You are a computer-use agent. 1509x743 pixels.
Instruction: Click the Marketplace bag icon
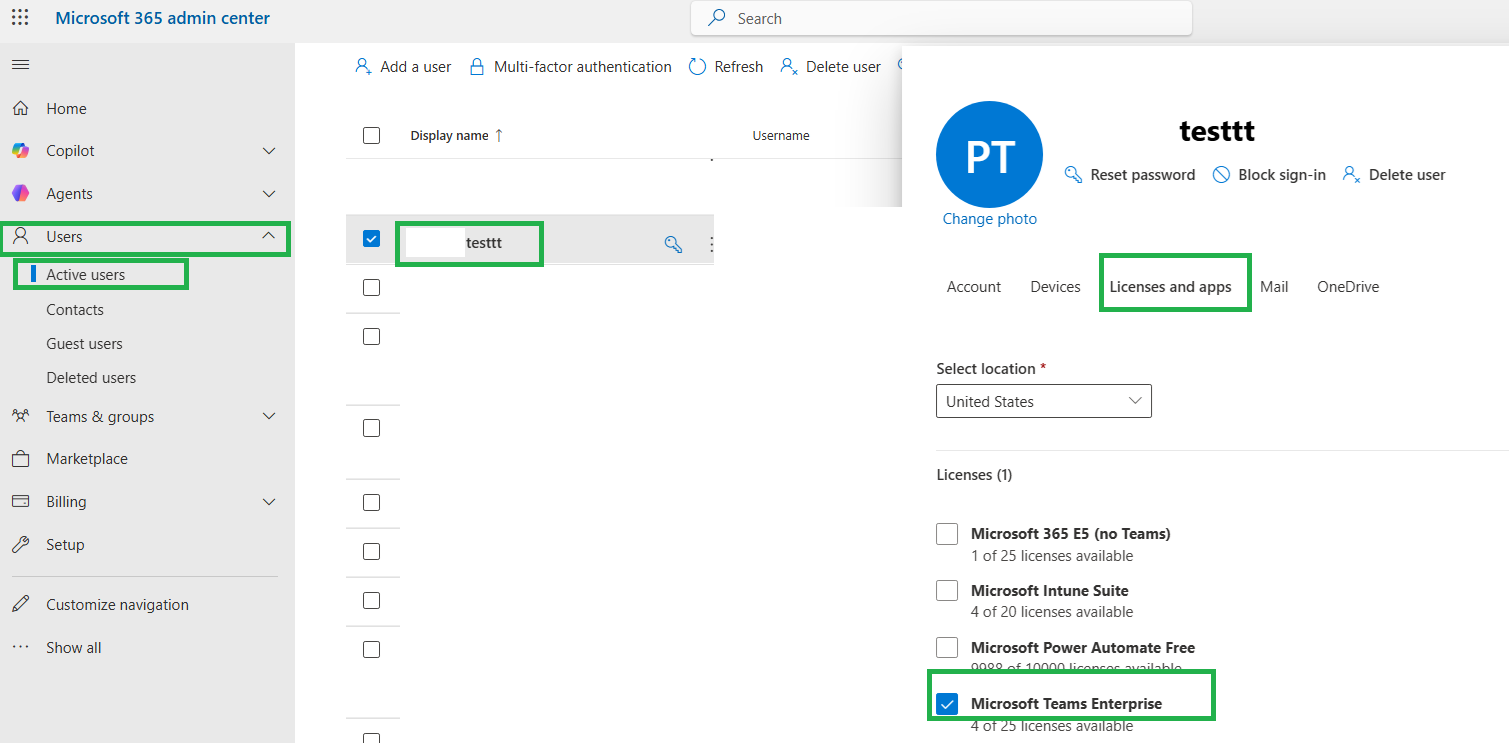click(x=20, y=458)
